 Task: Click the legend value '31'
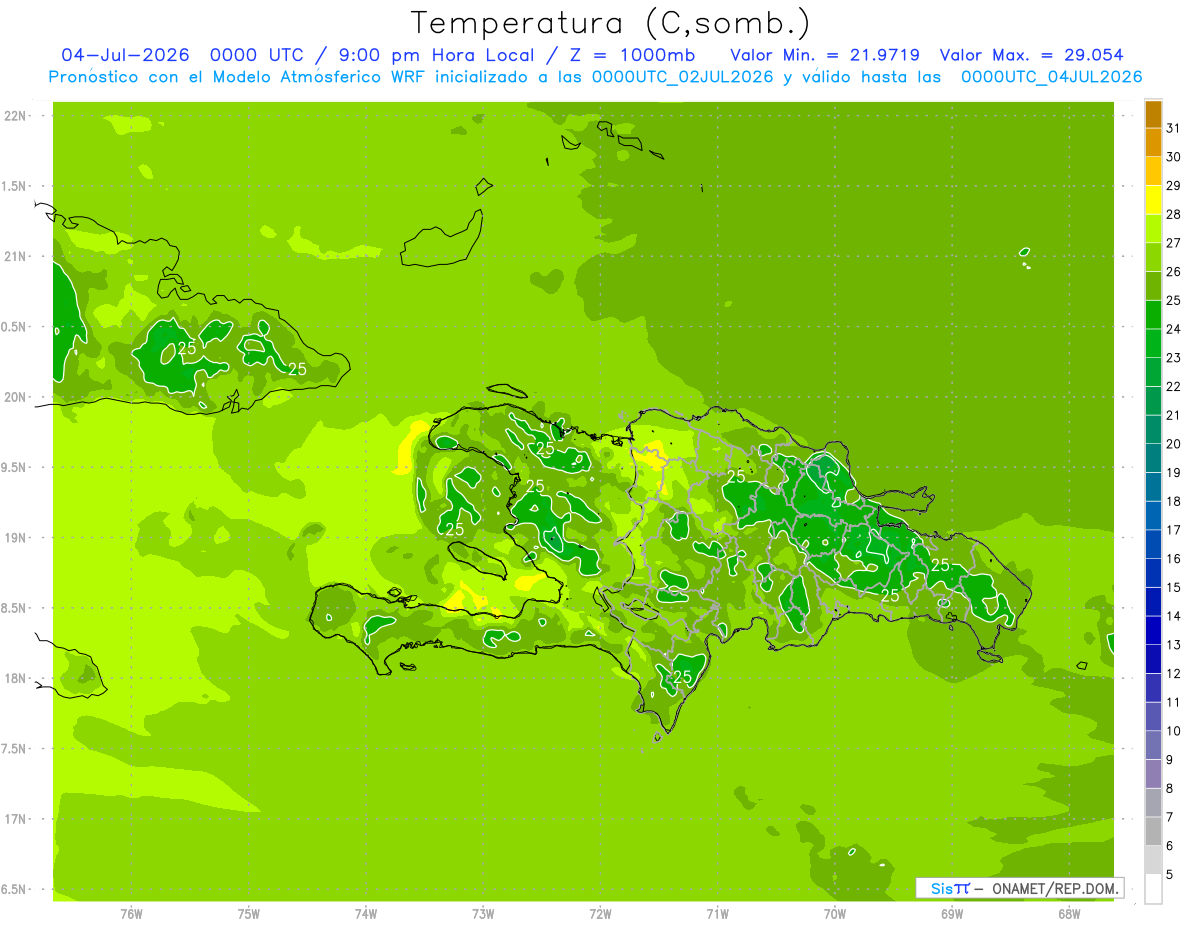[x=1174, y=128]
